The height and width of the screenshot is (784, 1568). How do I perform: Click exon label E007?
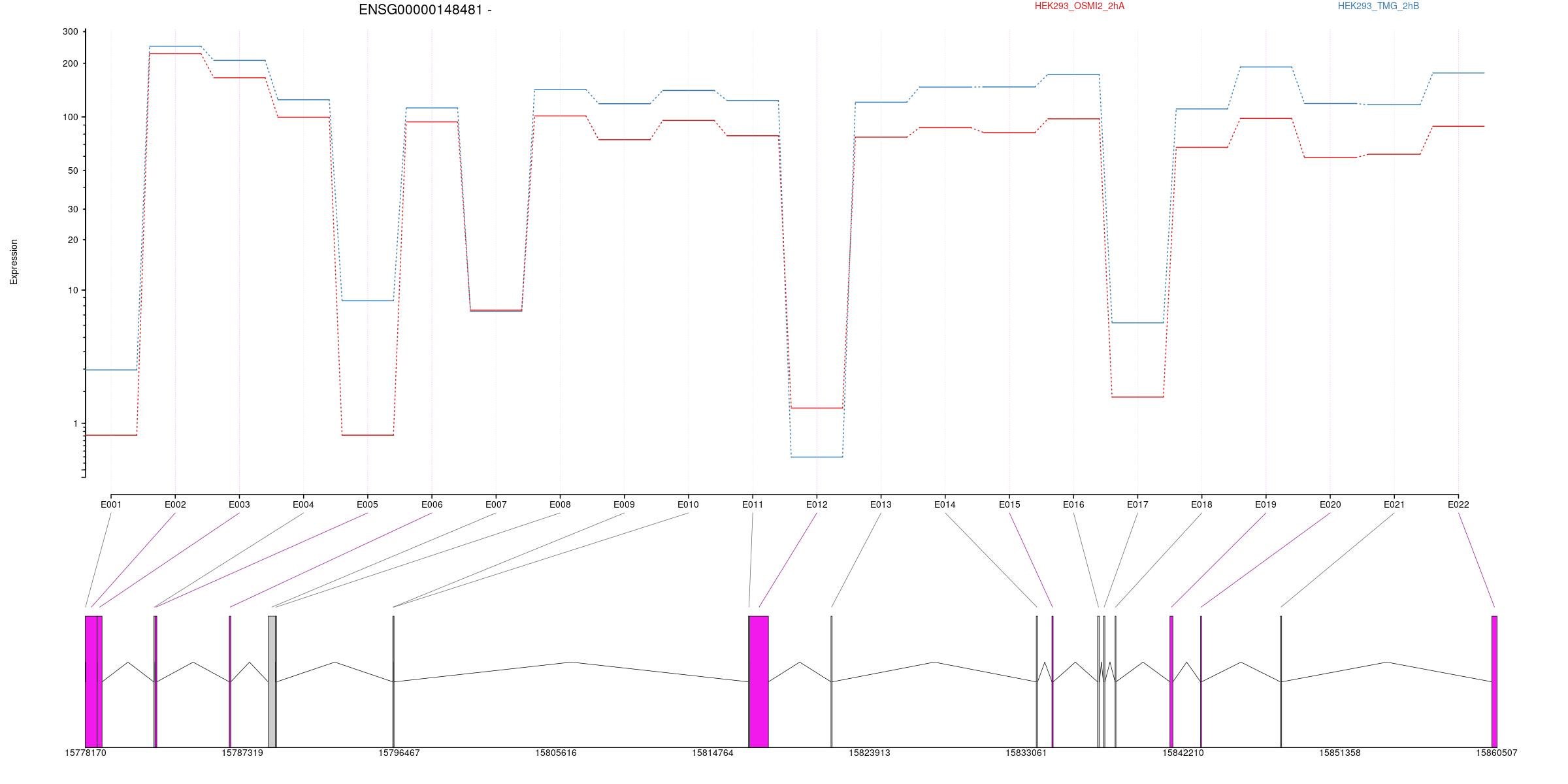coord(496,504)
